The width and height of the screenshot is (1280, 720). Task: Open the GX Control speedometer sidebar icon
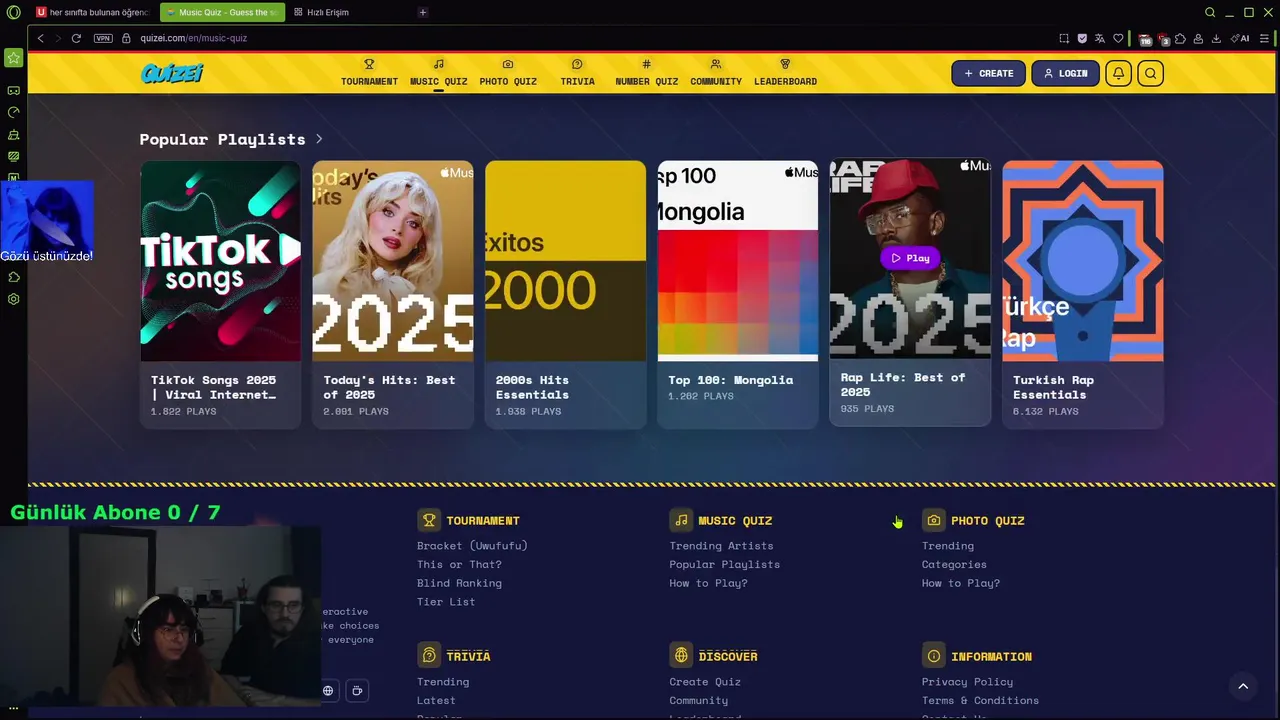pos(13,112)
